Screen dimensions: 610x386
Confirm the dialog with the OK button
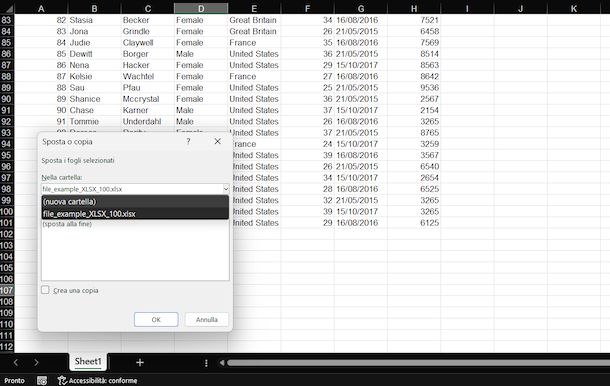[x=156, y=319]
